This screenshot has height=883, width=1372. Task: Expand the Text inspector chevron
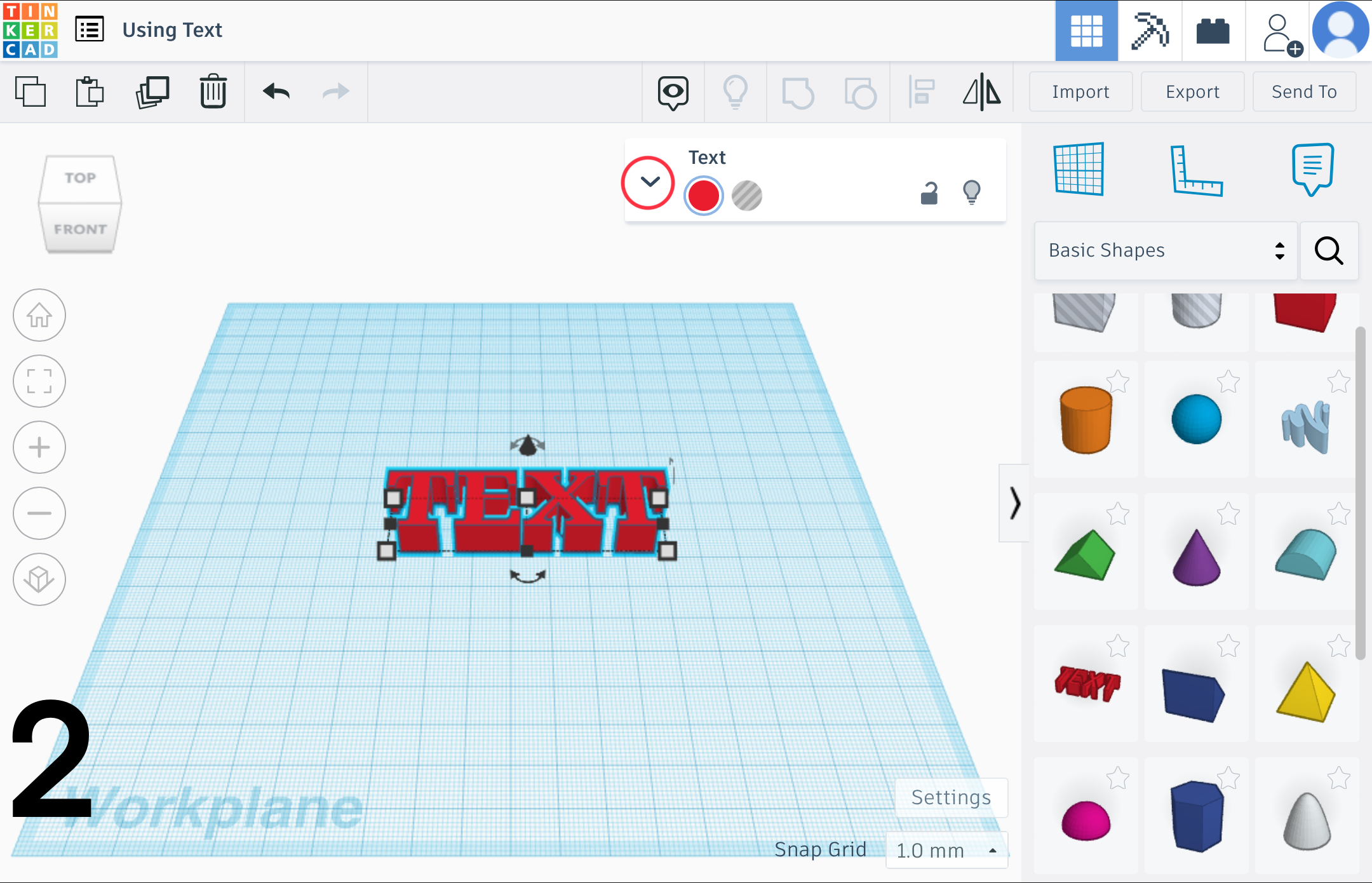649,182
